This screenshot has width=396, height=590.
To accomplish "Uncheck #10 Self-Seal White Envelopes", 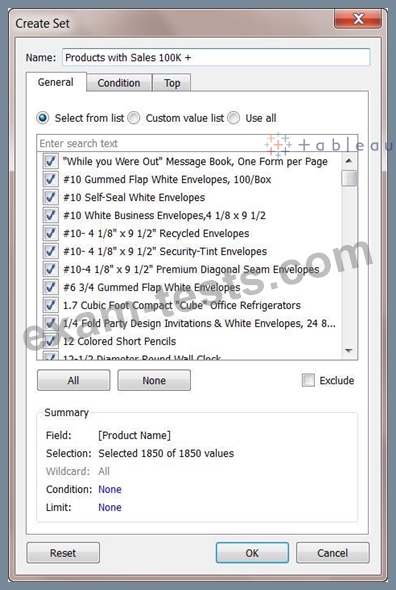I will (50, 197).
